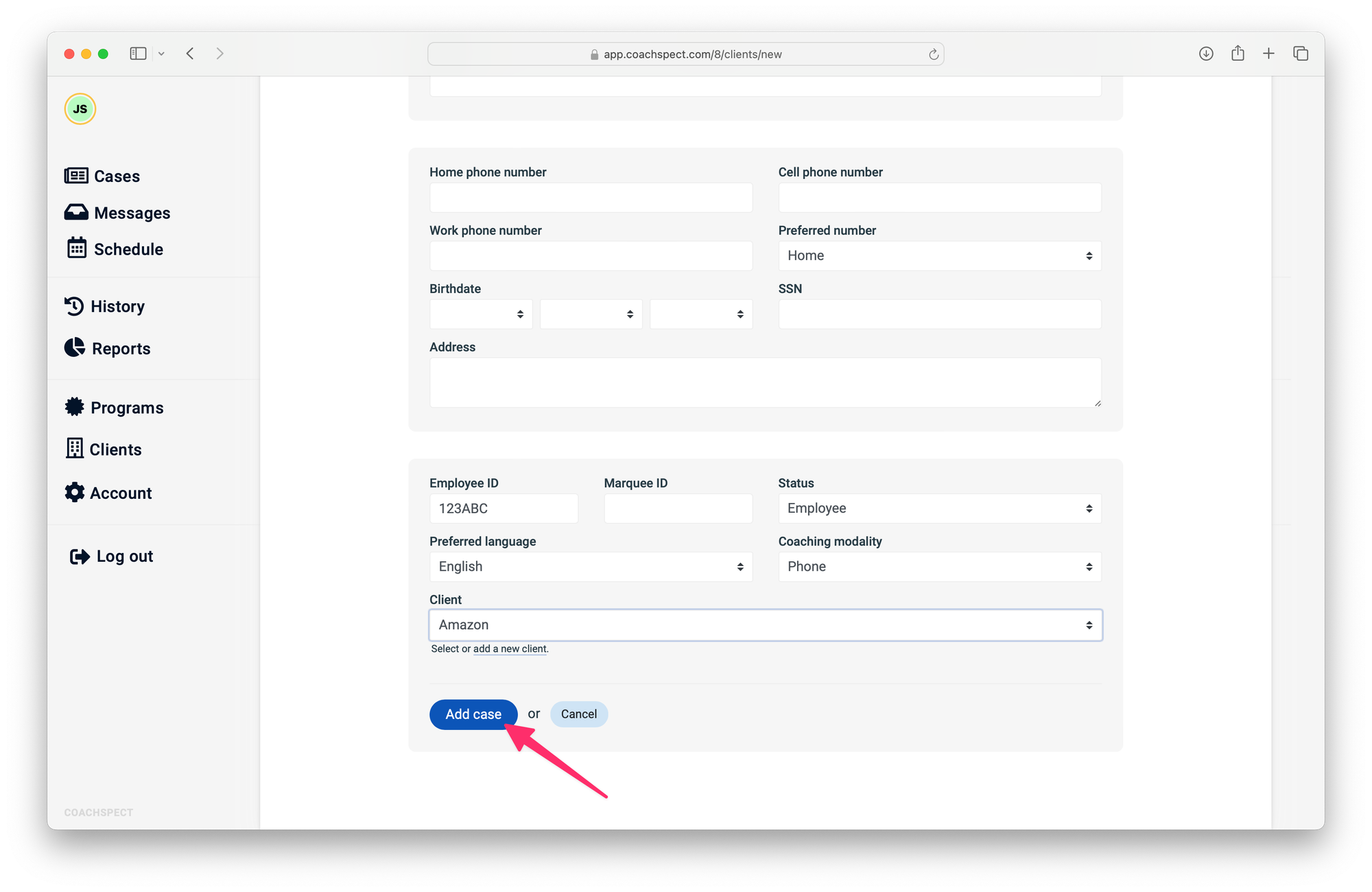Click Safari share icon in toolbar

pyautogui.click(x=1238, y=54)
